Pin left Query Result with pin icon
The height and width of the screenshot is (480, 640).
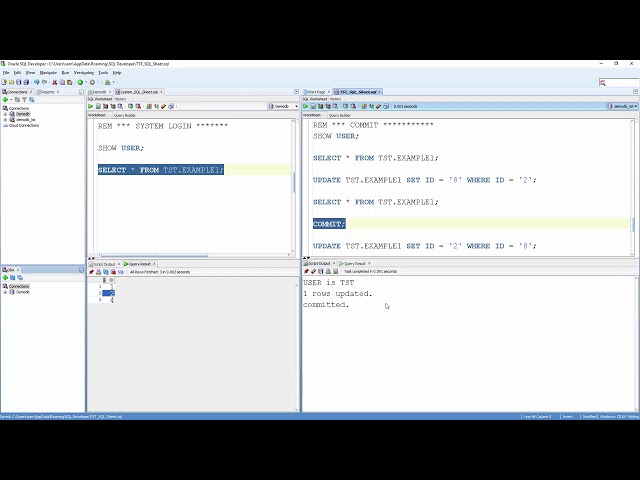[91, 272]
